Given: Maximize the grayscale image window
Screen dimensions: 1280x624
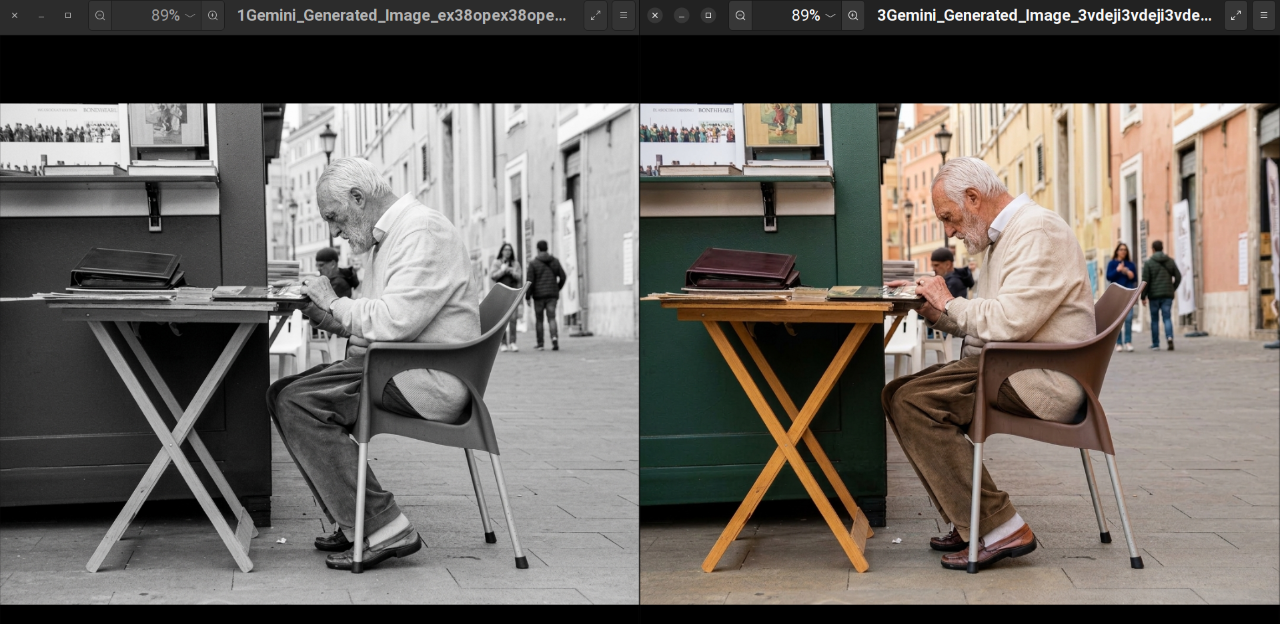Looking at the screenshot, I should (x=68, y=16).
